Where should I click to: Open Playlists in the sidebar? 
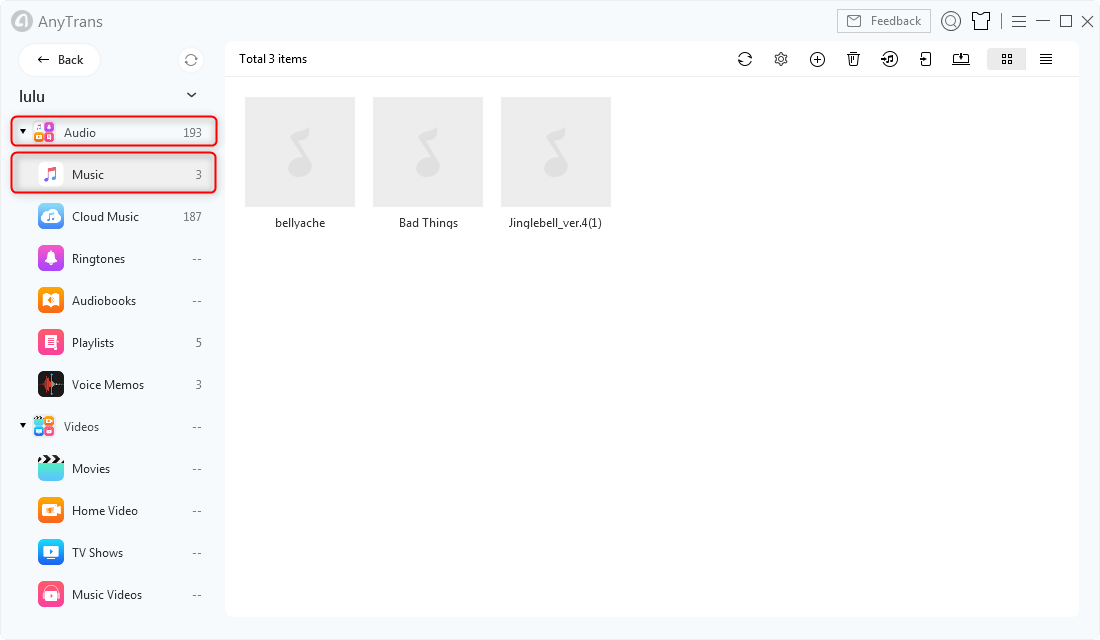pos(114,343)
